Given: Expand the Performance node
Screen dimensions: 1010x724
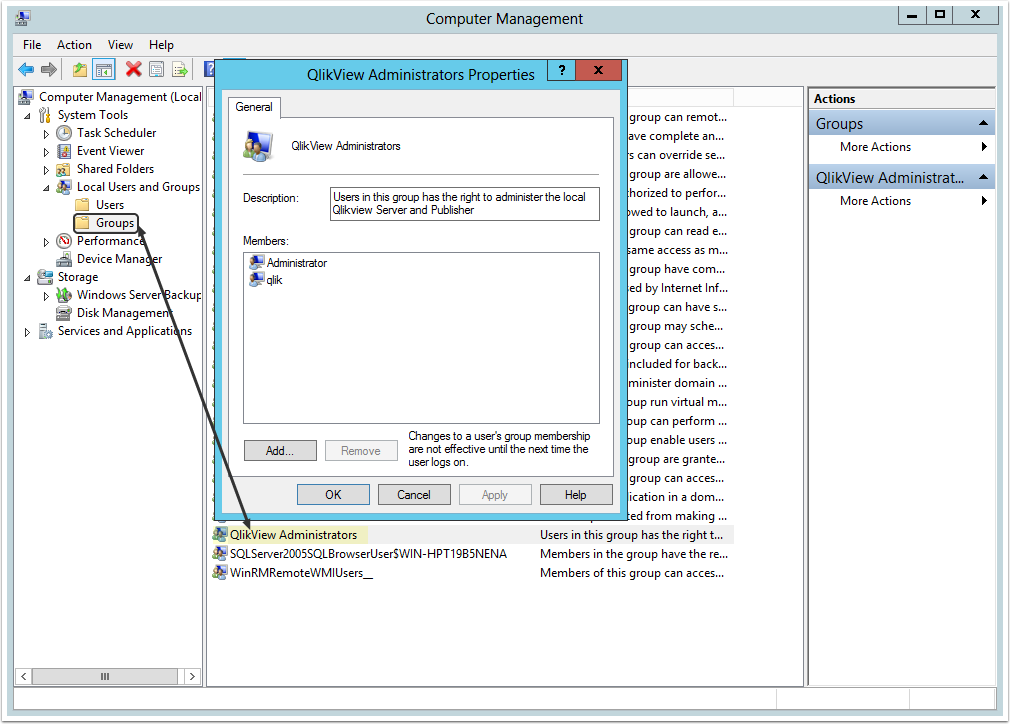Looking at the screenshot, I should [46, 242].
